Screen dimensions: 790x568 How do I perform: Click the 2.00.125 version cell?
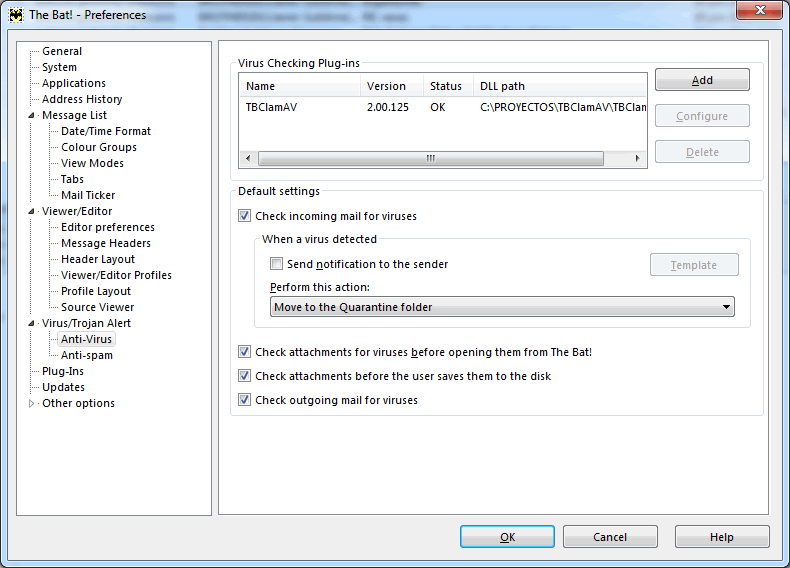pos(387,107)
